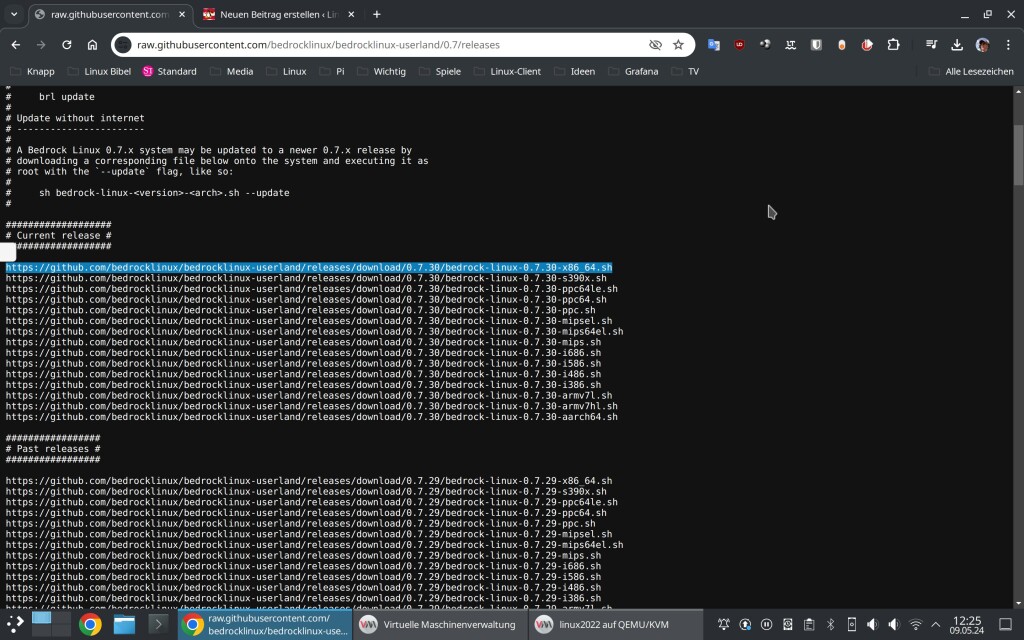Open the clock showing 12:25
The image size is (1024, 640).
(967, 624)
